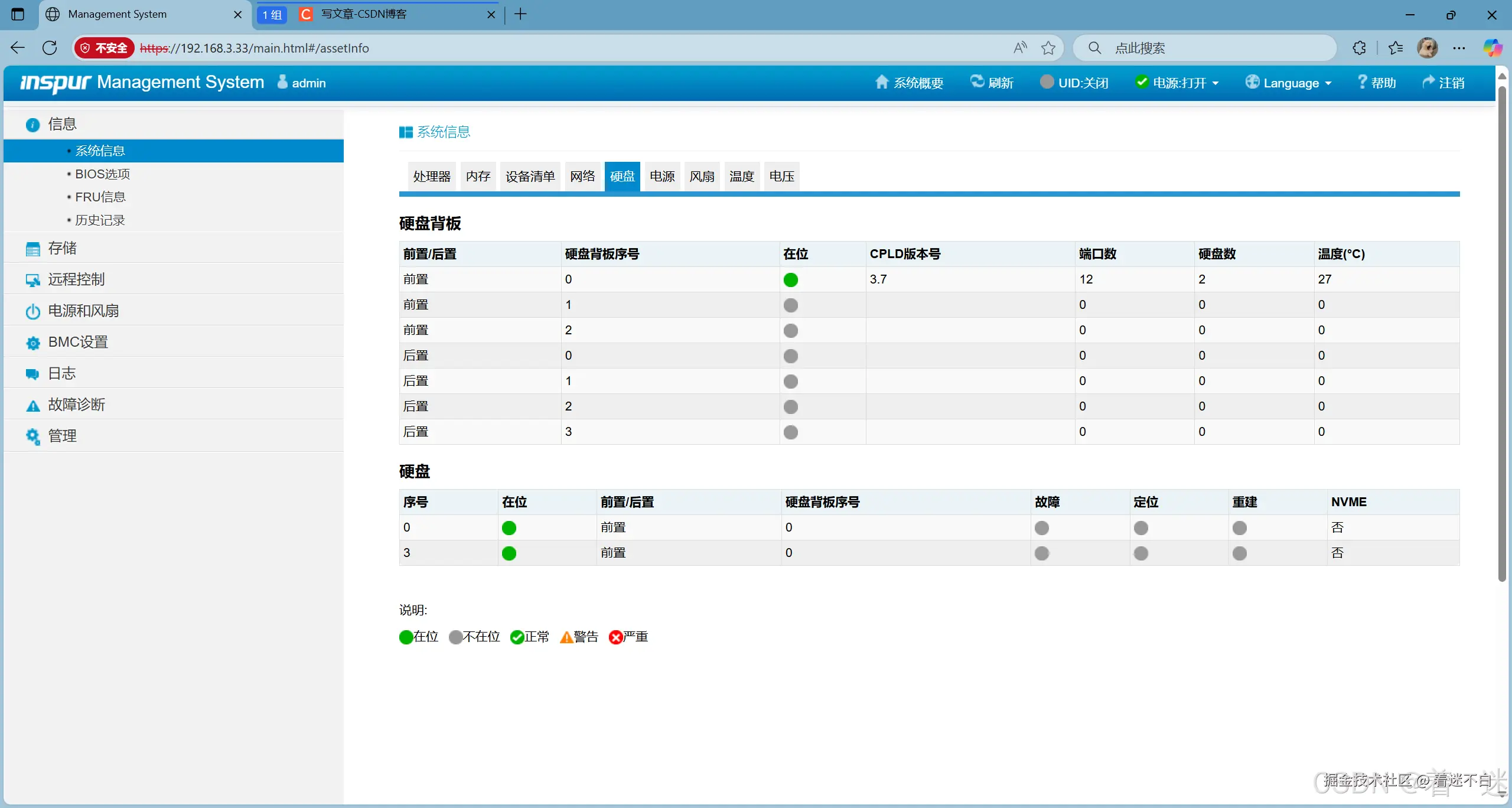Click the green presence indicator for disk 3

[509, 553]
